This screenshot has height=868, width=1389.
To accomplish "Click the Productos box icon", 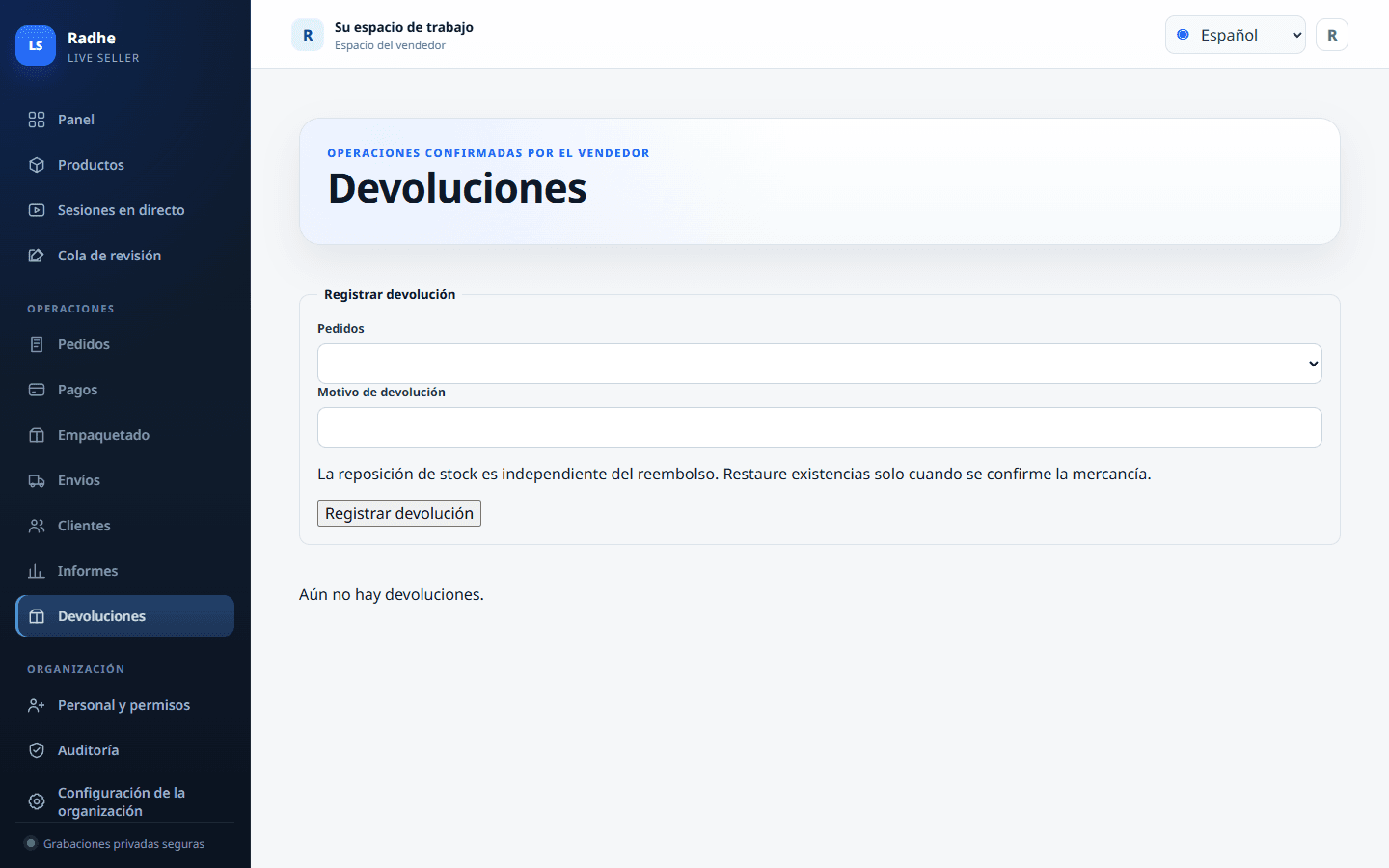I will [x=37, y=165].
